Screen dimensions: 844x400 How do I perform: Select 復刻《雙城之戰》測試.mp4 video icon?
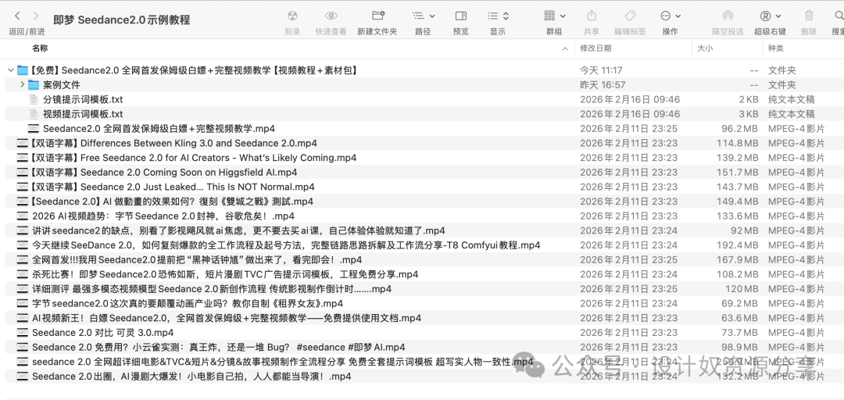pyautogui.click(x=22, y=201)
